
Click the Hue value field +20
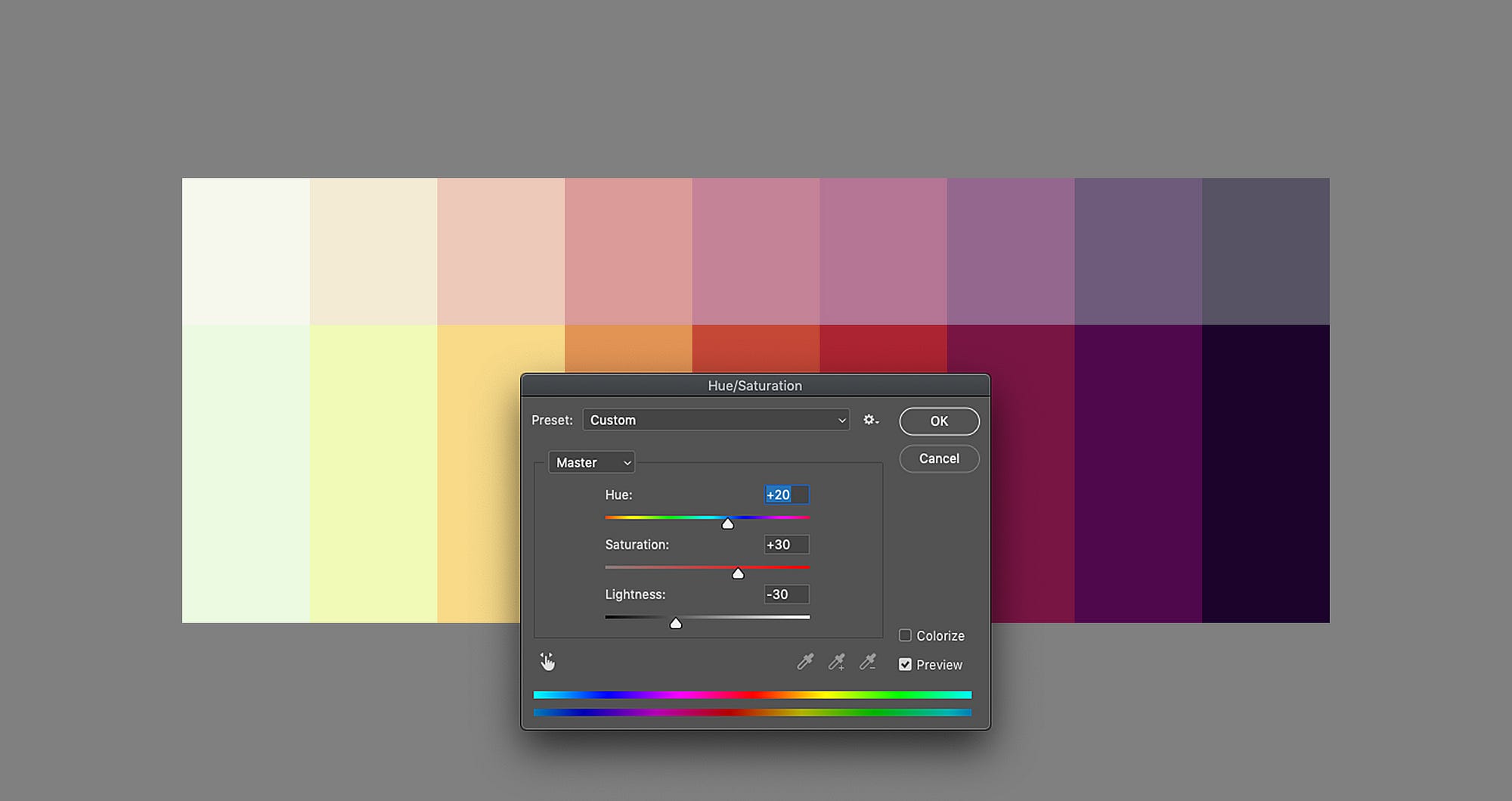pos(786,495)
